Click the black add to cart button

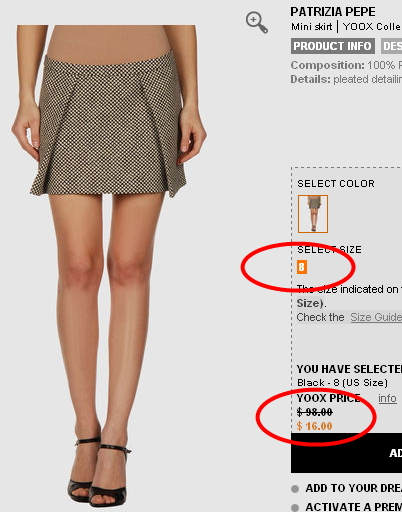click(346, 453)
